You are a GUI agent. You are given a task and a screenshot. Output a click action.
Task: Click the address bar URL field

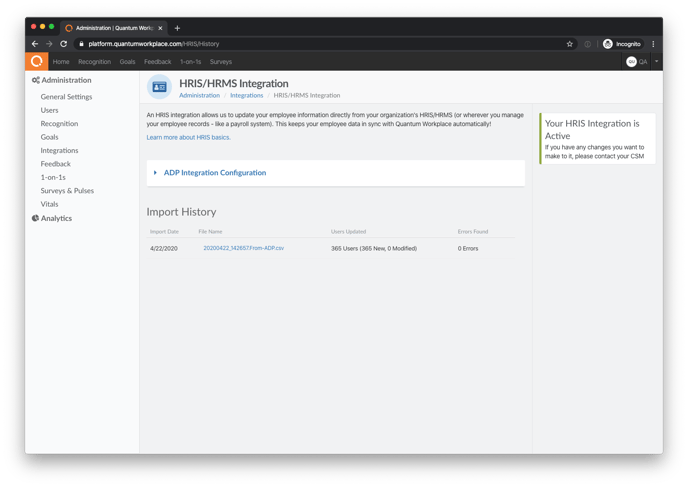[325, 44]
